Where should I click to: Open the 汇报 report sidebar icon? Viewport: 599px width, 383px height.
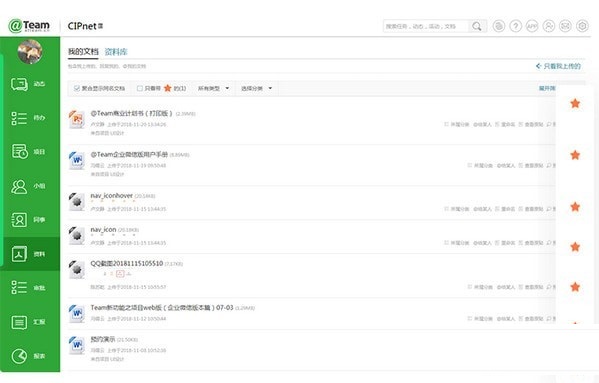click(19, 322)
